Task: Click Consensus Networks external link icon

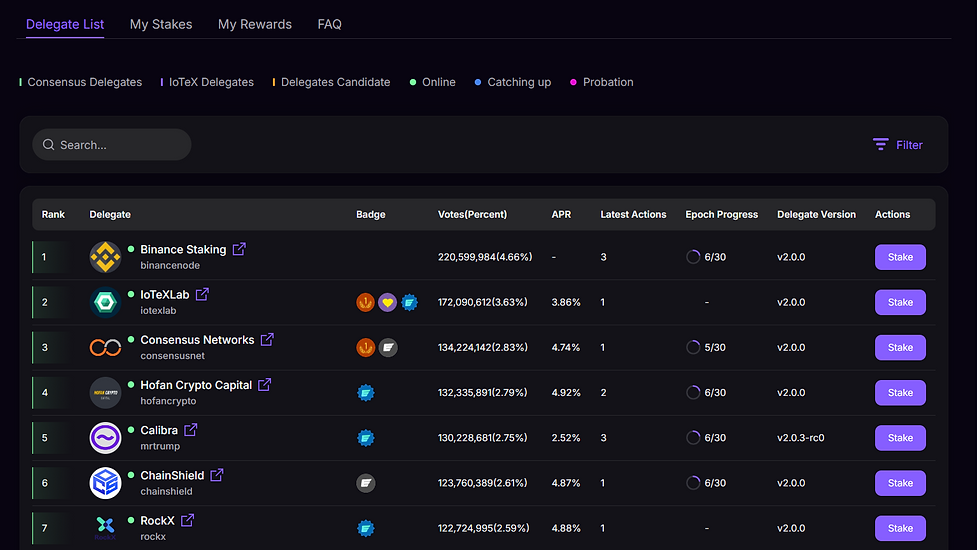Action: click(267, 339)
